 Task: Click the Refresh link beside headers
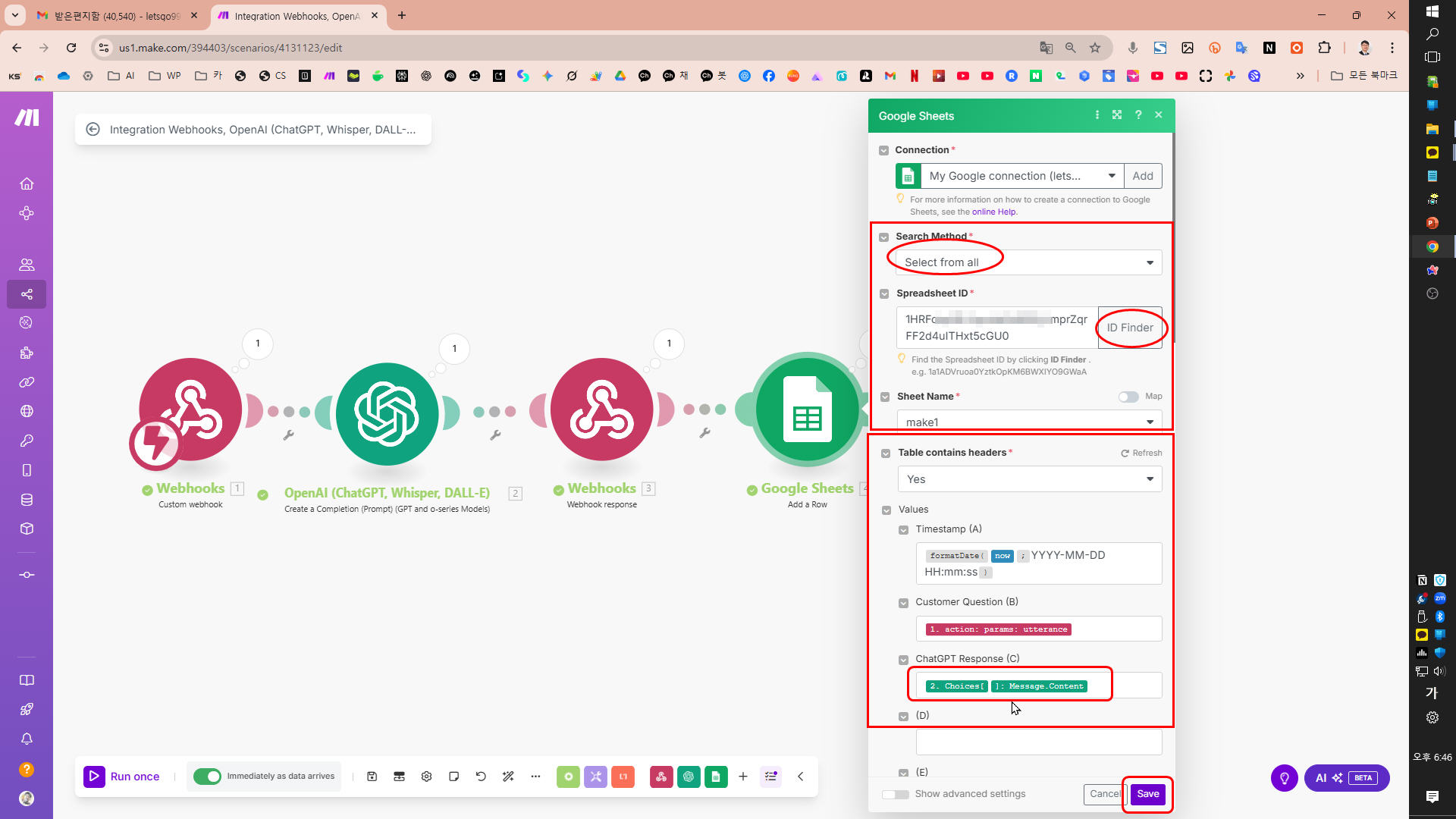point(1141,453)
